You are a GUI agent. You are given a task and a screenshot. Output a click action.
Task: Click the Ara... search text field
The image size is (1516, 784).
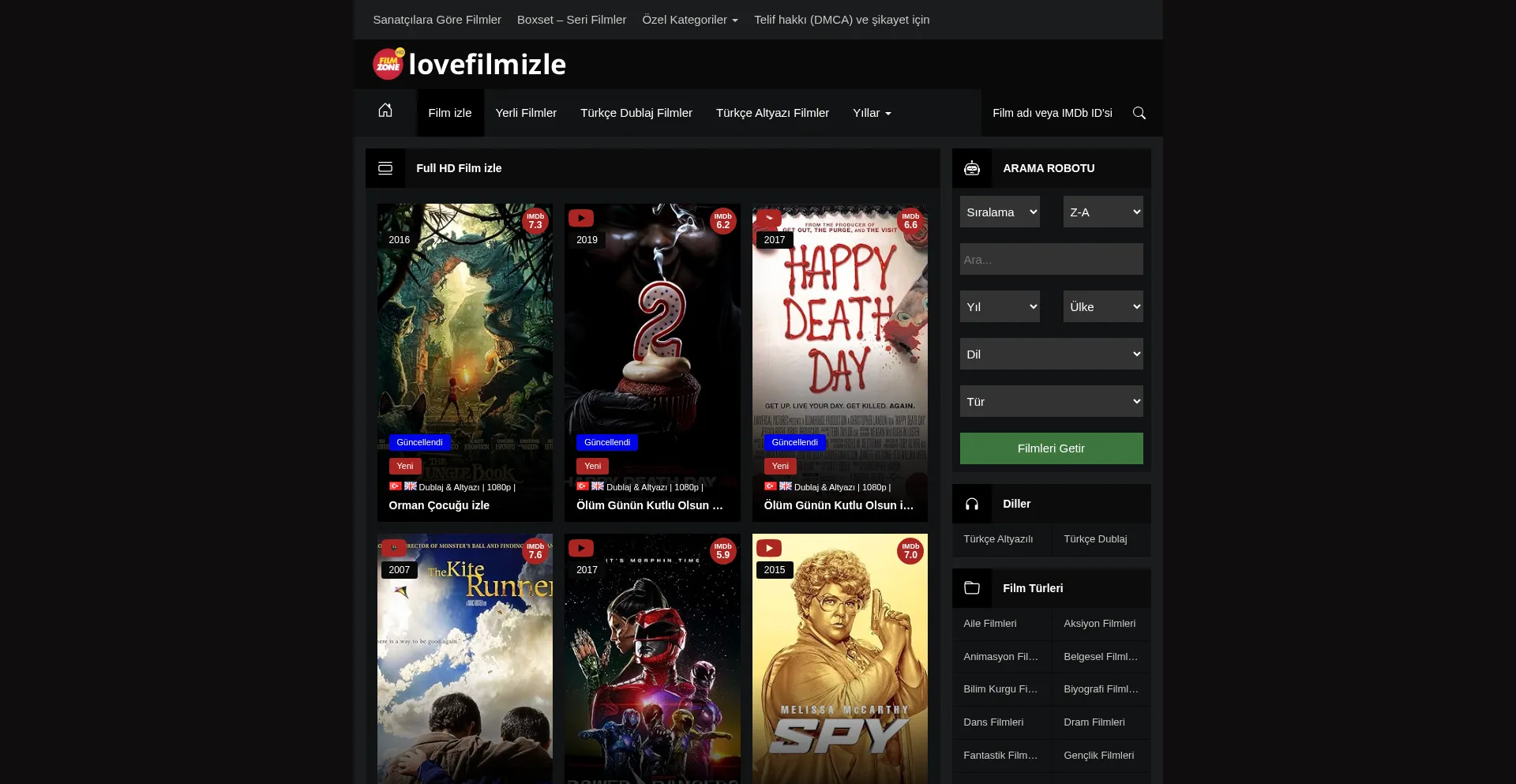[x=1051, y=259]
